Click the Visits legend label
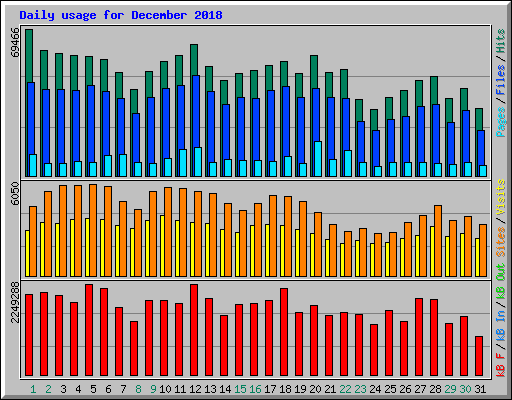The width and height of the screenshot is (512, 400). tap(500, 197)
